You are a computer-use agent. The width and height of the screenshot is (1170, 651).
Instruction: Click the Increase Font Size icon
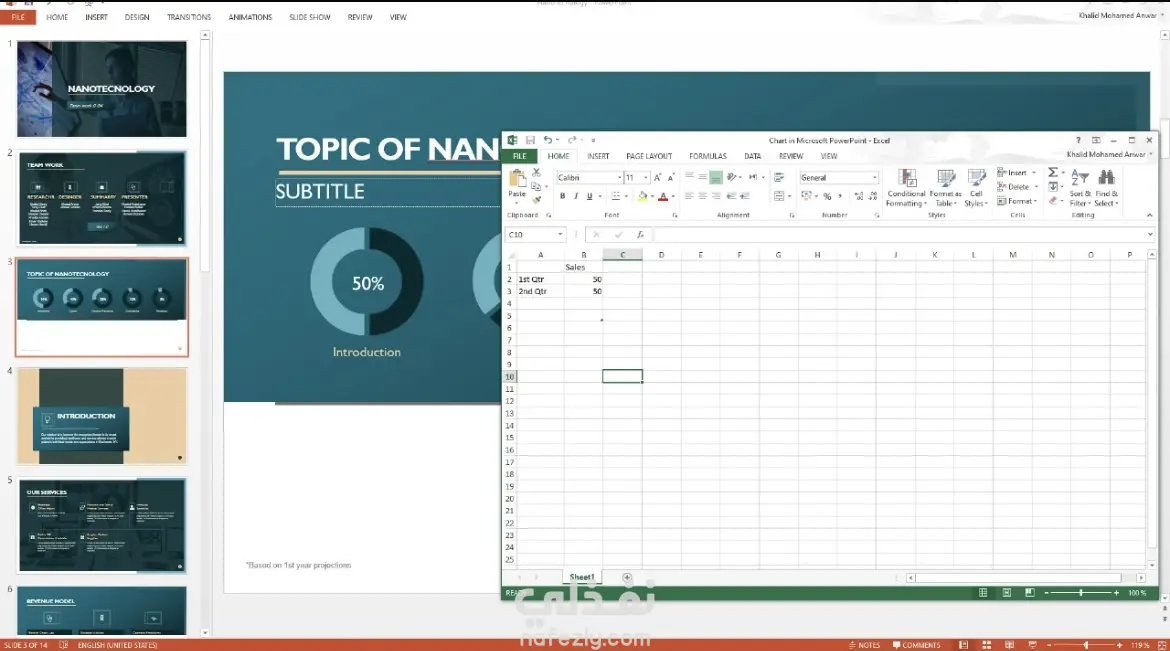point(657,178)
